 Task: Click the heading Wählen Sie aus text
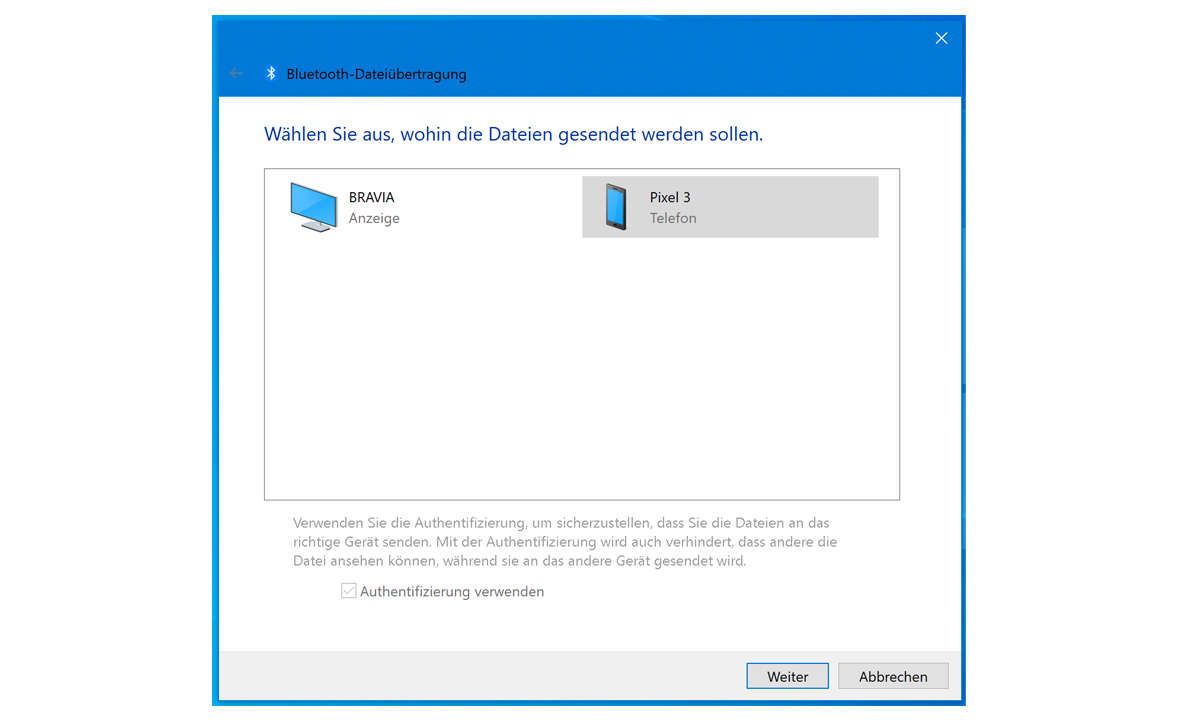click(x=513, y=133)
